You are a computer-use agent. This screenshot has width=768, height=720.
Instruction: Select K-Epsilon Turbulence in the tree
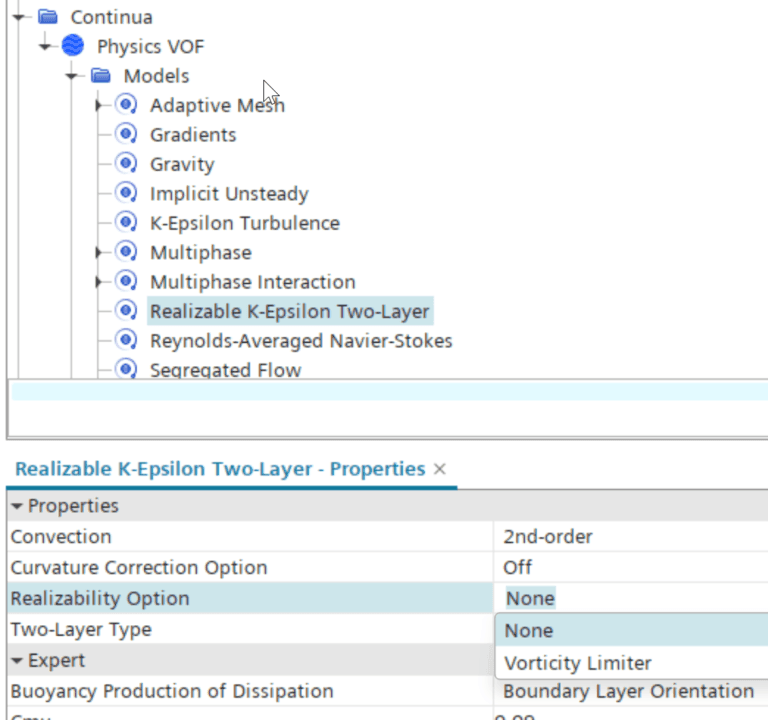[245, 223]
